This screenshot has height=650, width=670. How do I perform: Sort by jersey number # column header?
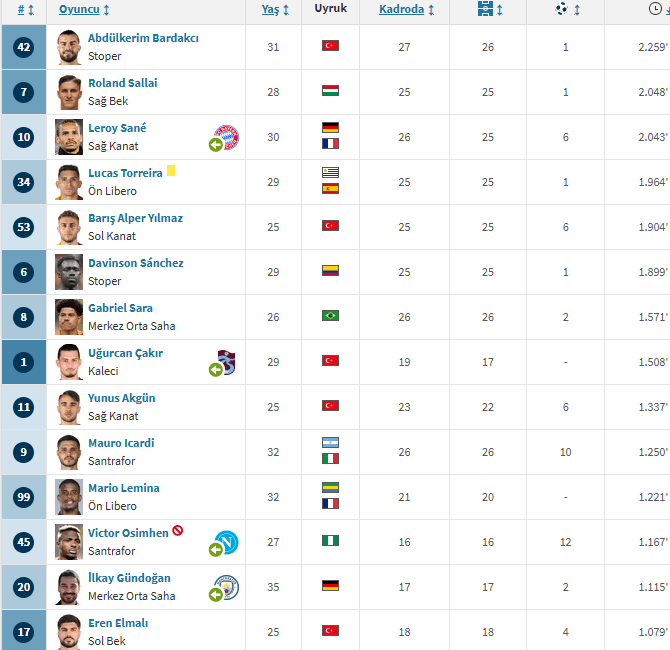click(x=22, y=9)
